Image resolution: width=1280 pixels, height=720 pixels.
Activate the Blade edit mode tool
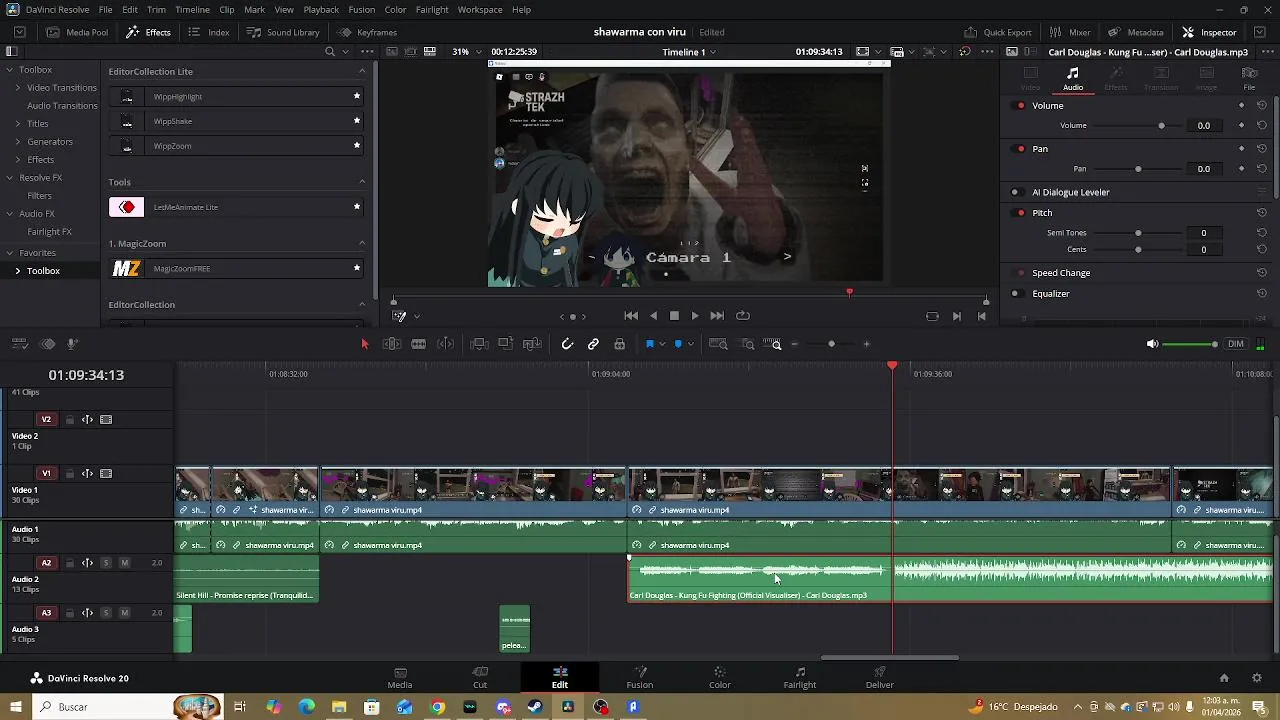(x=419, y=344)
